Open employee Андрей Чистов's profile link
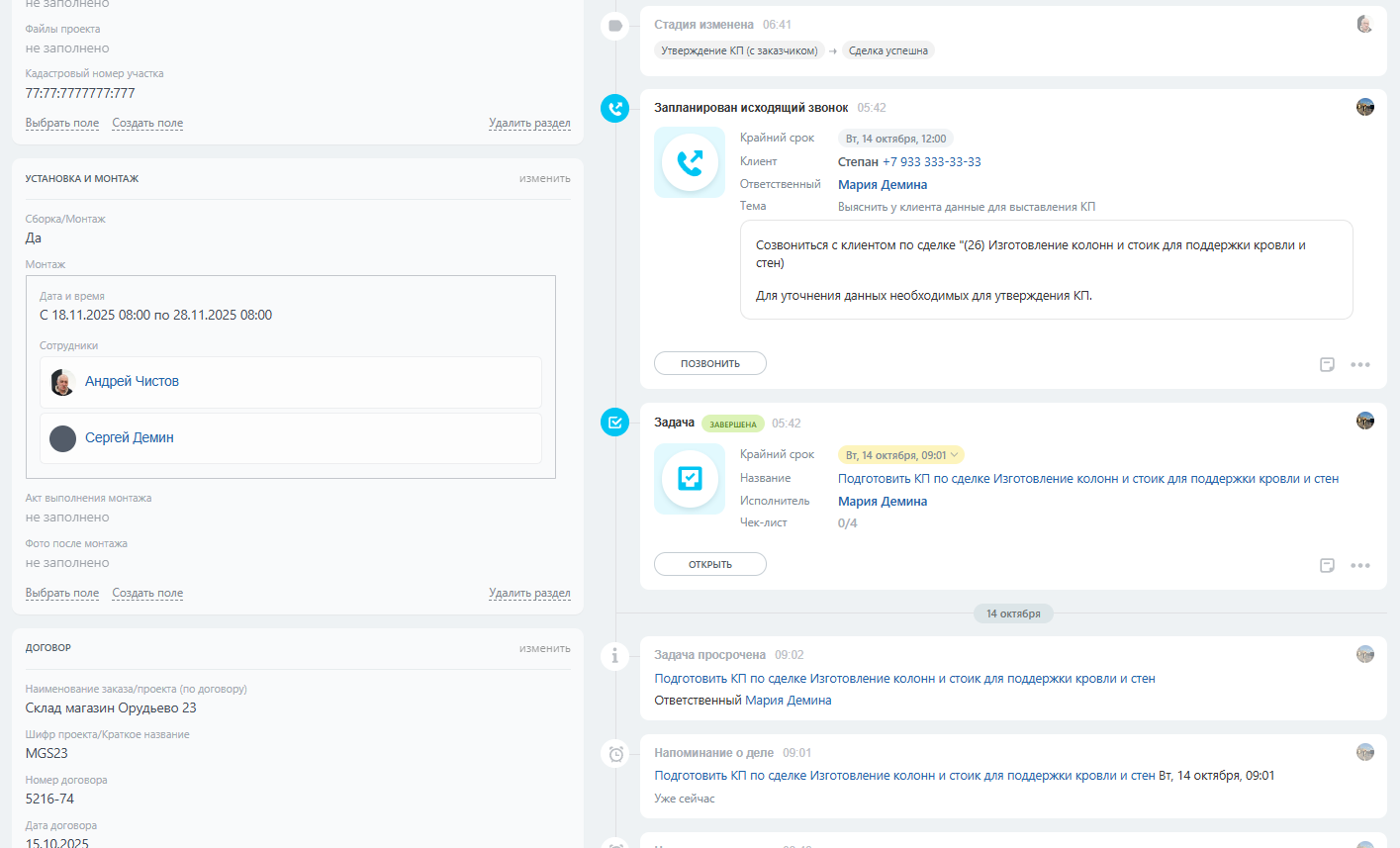Image resolution: width=1400 pixels, height=848 pixels. (x=132, y=382)
